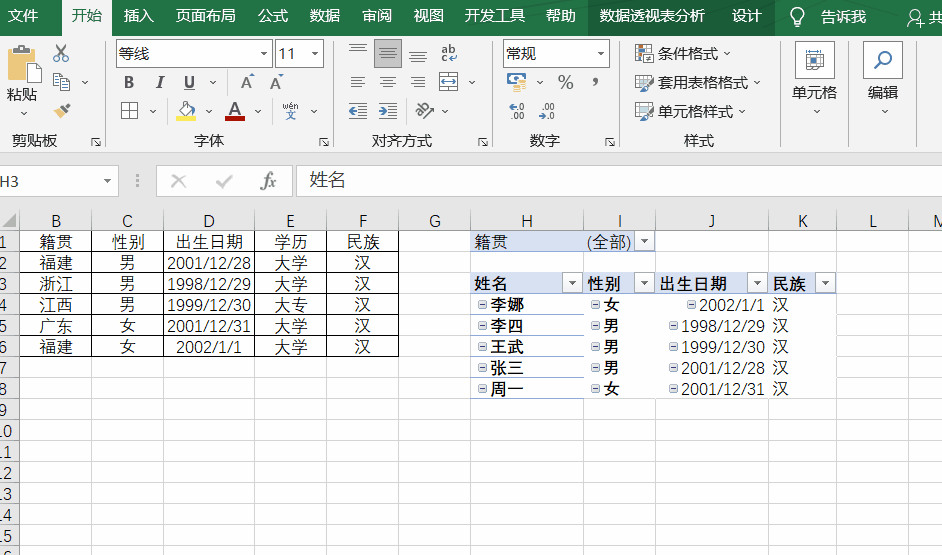
Task: Toggle Italic formatting
Action: click(x=160, y=82)
